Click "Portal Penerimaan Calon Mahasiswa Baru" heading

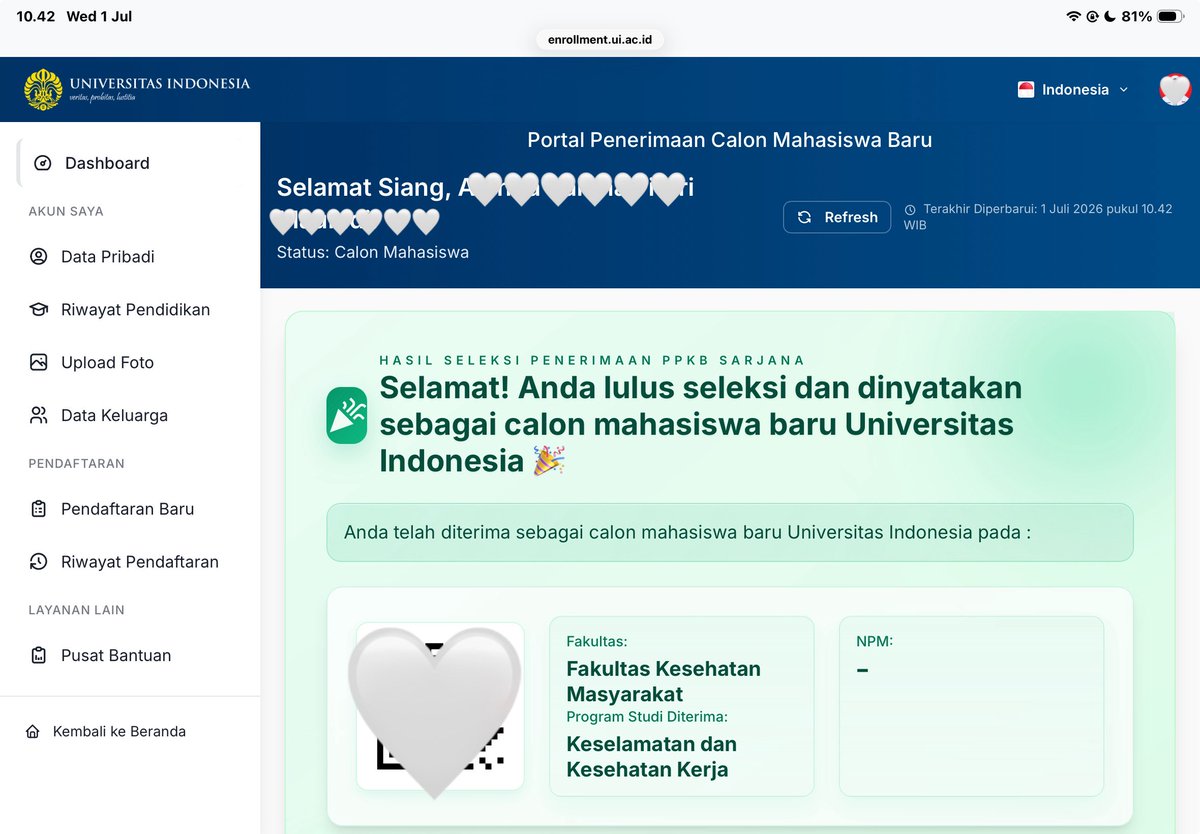(730, 140)
